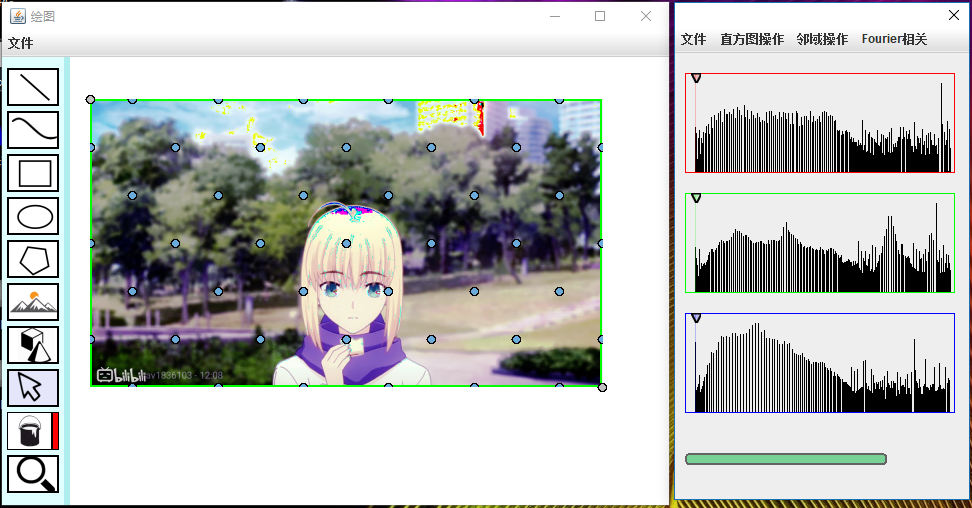Click the top-left gray image corner handle
This screenshot has width=972, height=508.
pyautogui.click(x=91, y=99)
